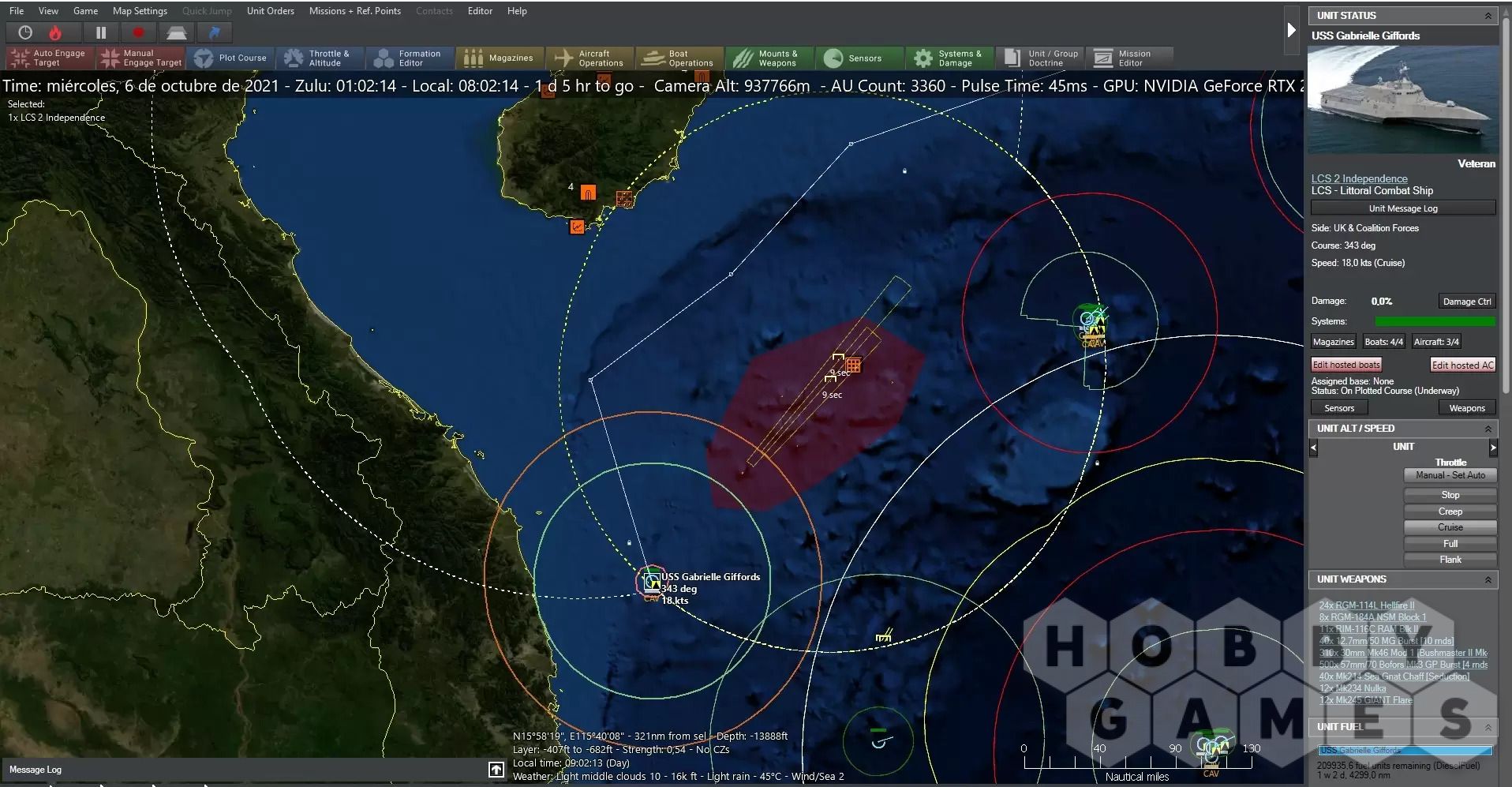Click the USS Gabrielle Giffords ship photo
The width and height of the screenshot is (1512, 787).
(x=1402, y=100)
